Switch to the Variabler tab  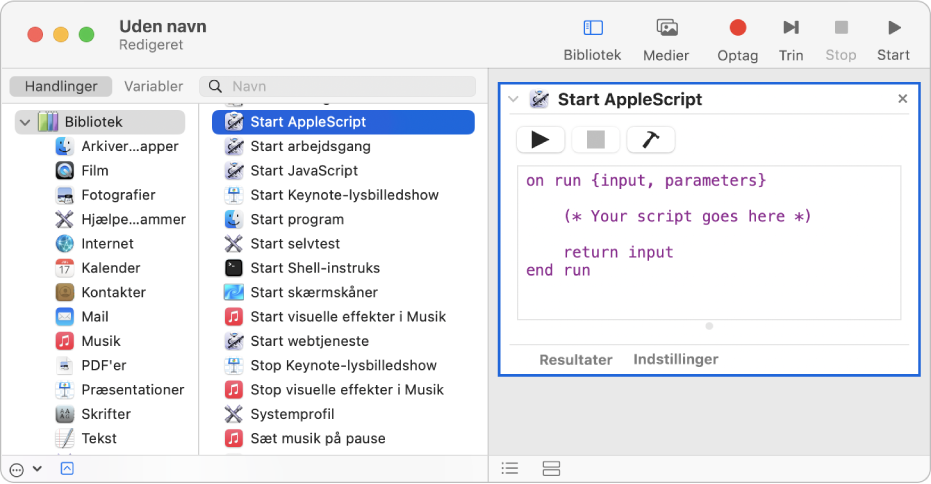pyautogui.click(x=153, y=86)
